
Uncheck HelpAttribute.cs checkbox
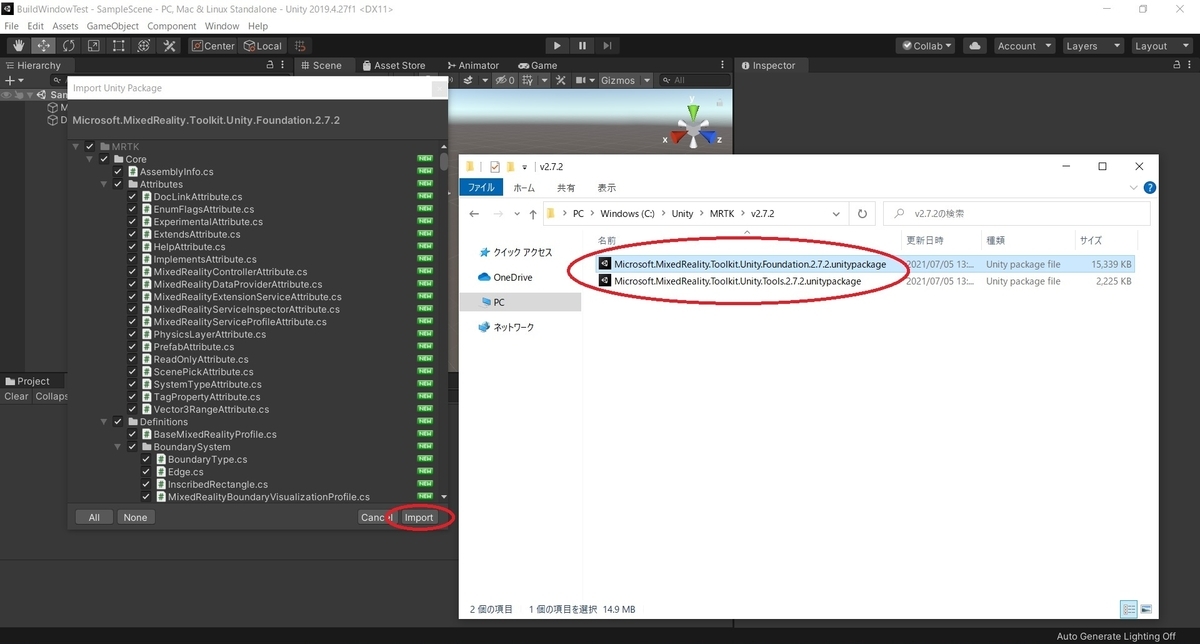pyautogui.click(x=132, y=247)
